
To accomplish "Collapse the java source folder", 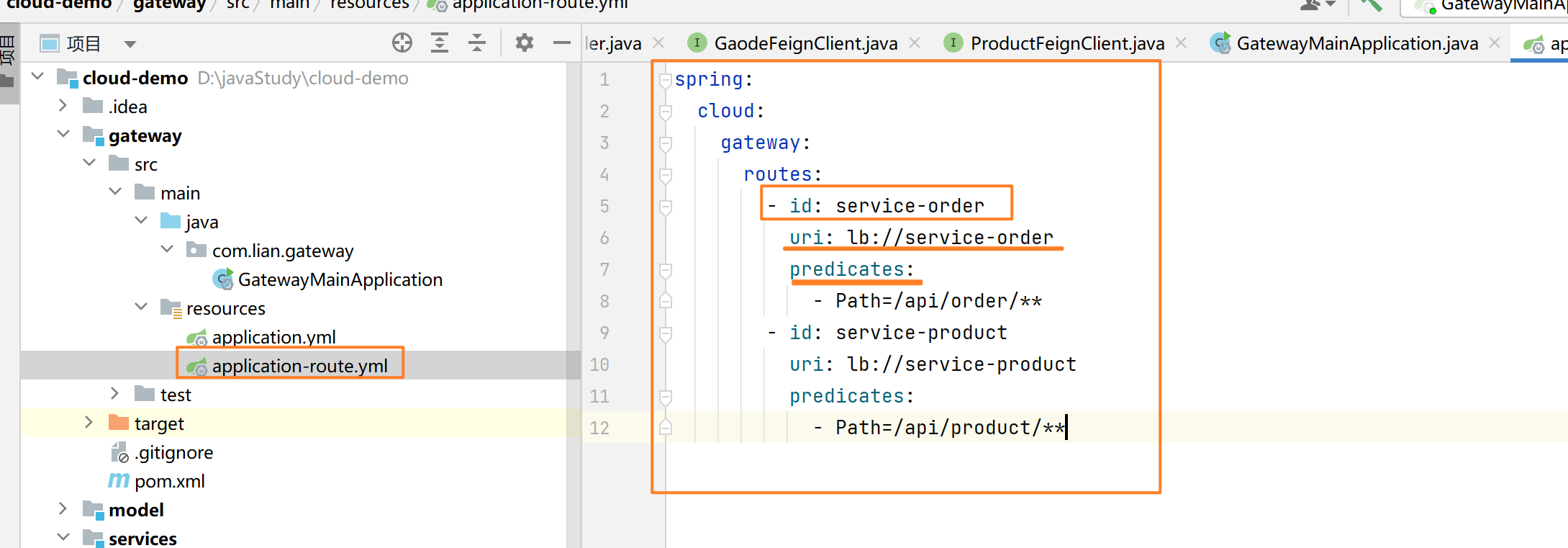I will click(141, 220).
